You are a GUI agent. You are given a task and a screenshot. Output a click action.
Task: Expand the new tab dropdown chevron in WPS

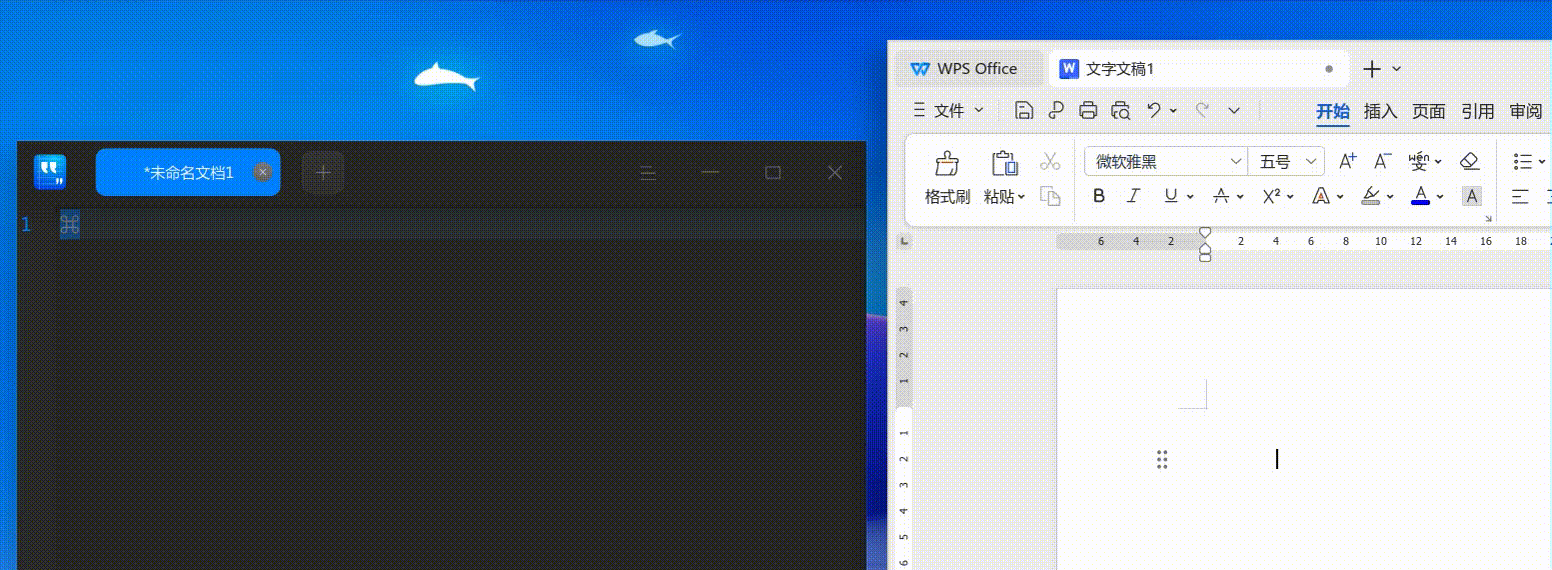[x=1397, y=69]
